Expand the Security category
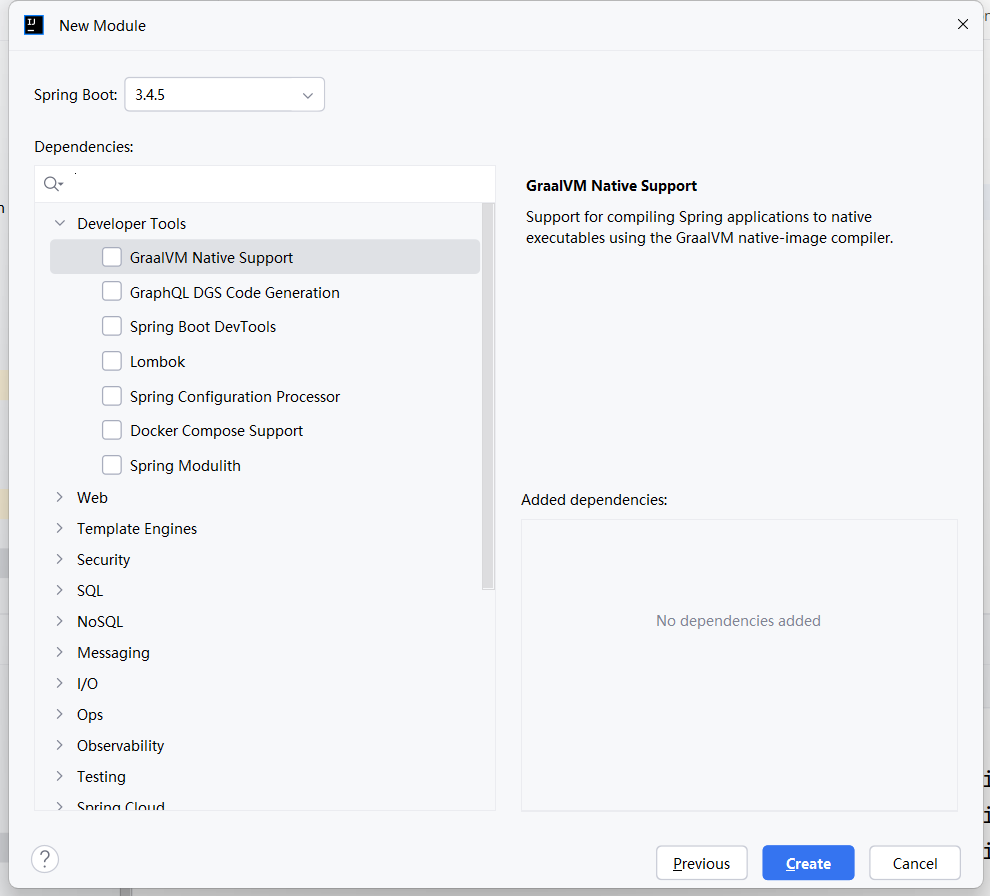Screen dimensions: 990x896 tap(59, 559)
